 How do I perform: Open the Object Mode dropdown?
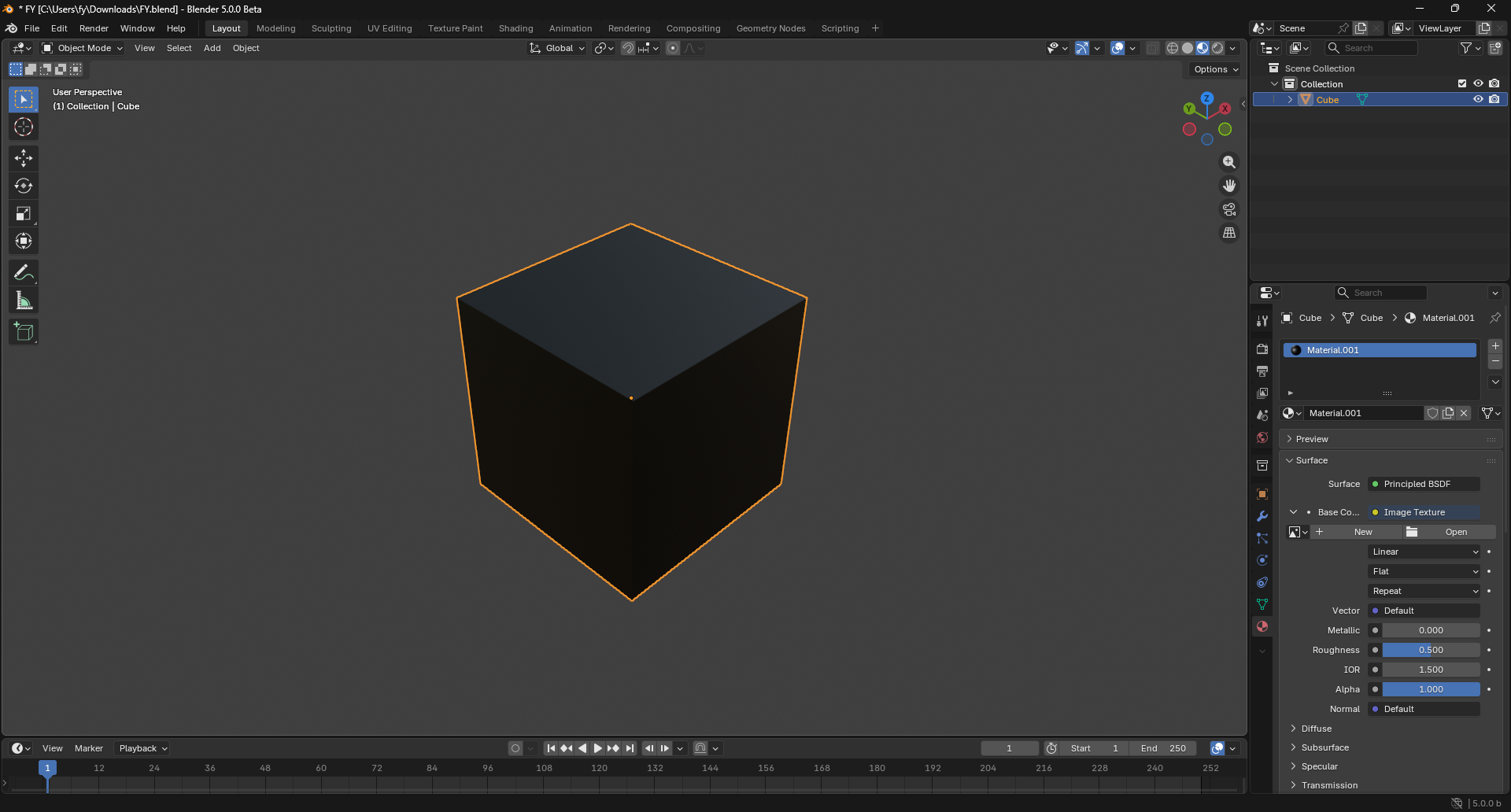coord(83,48)
